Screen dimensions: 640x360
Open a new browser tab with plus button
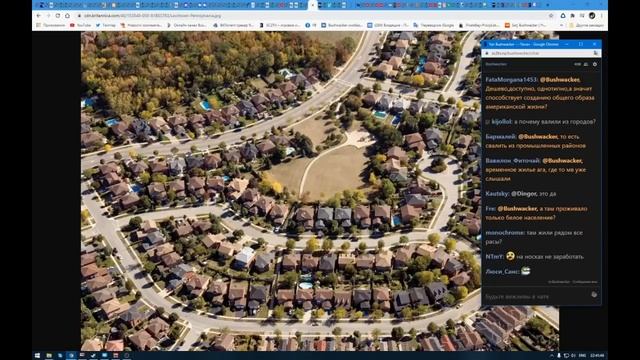coord(547,5)
